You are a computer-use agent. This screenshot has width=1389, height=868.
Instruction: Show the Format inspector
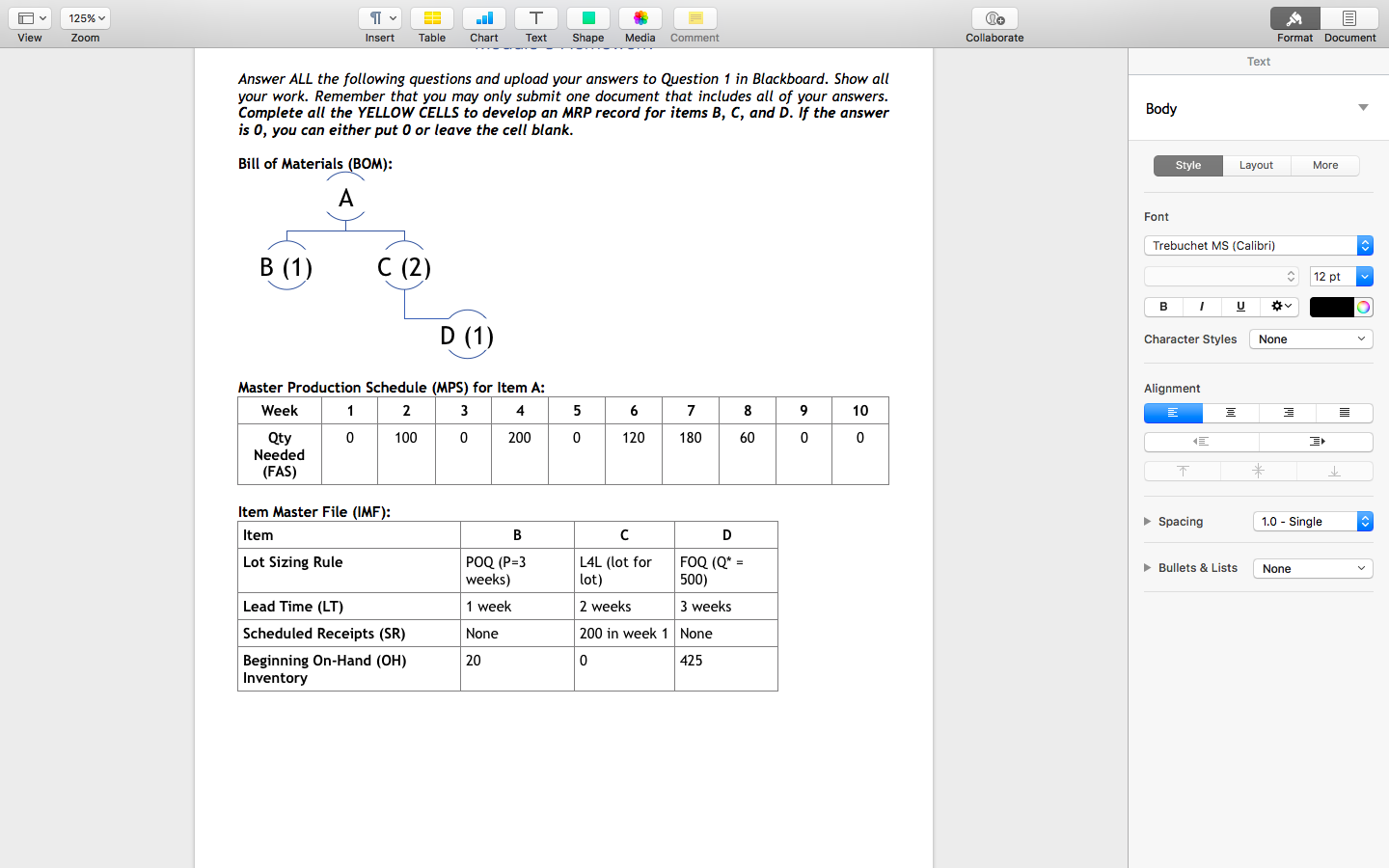pos(1295,18)
